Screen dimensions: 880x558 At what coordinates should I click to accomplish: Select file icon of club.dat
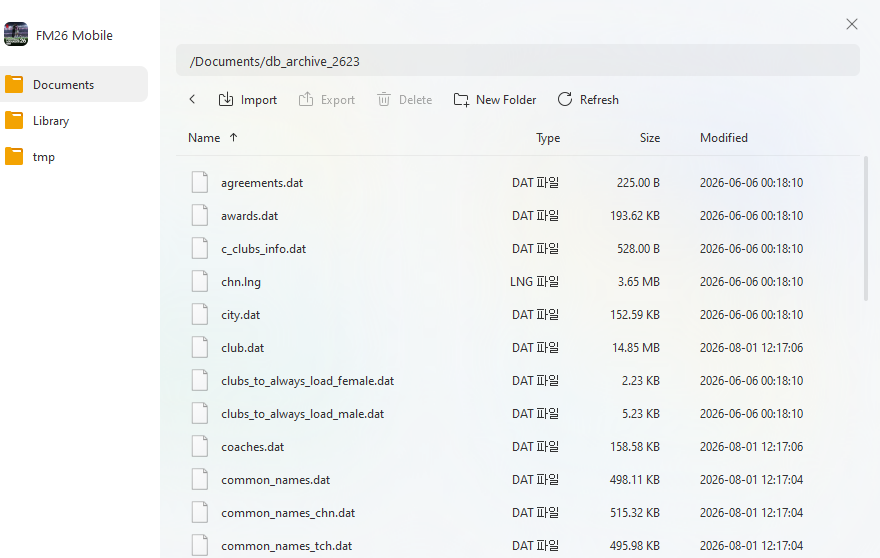coord(200,347)
